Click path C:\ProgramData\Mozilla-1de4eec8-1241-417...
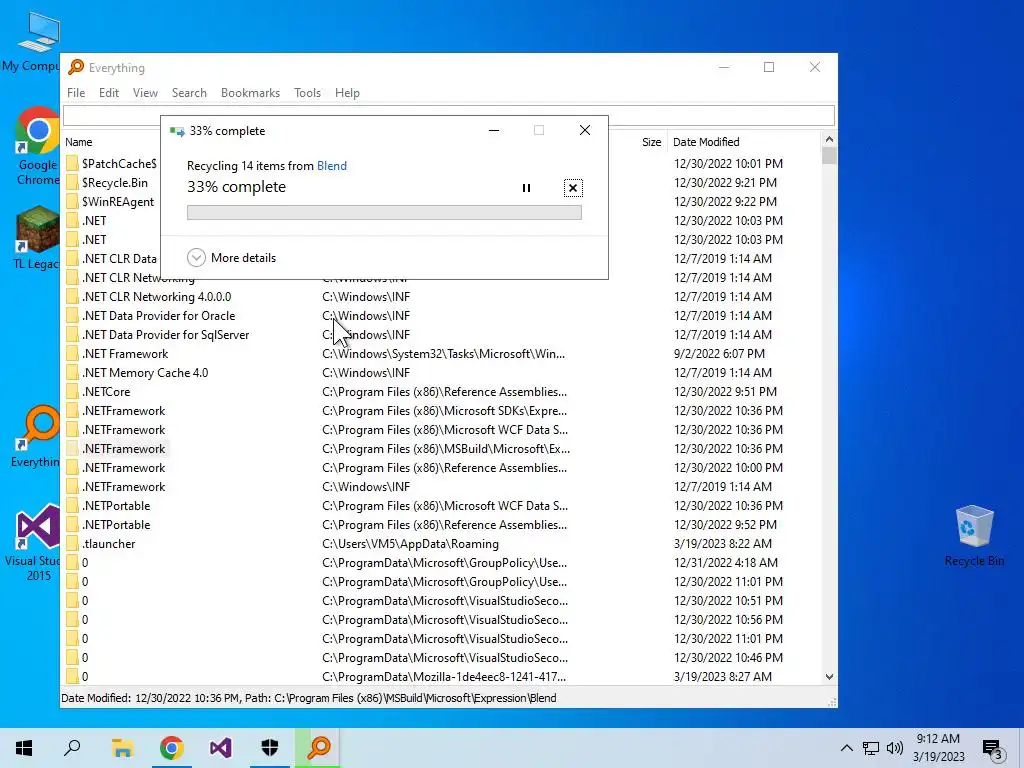 click(444, 677)
